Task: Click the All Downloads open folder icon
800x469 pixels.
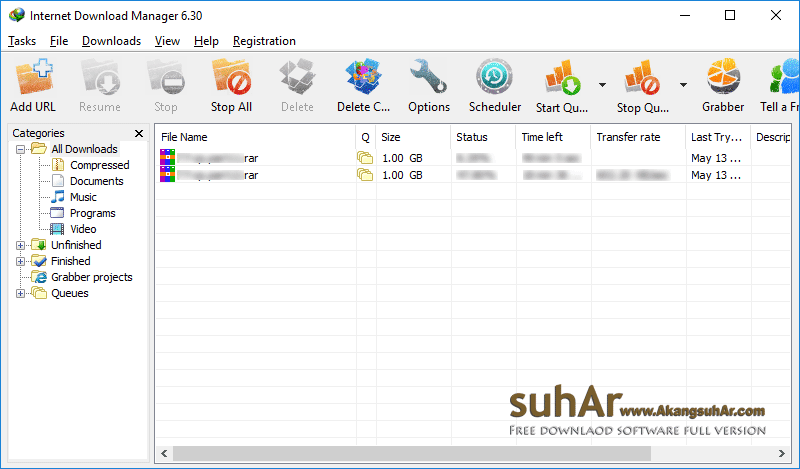Action: [x=39, y=149]
